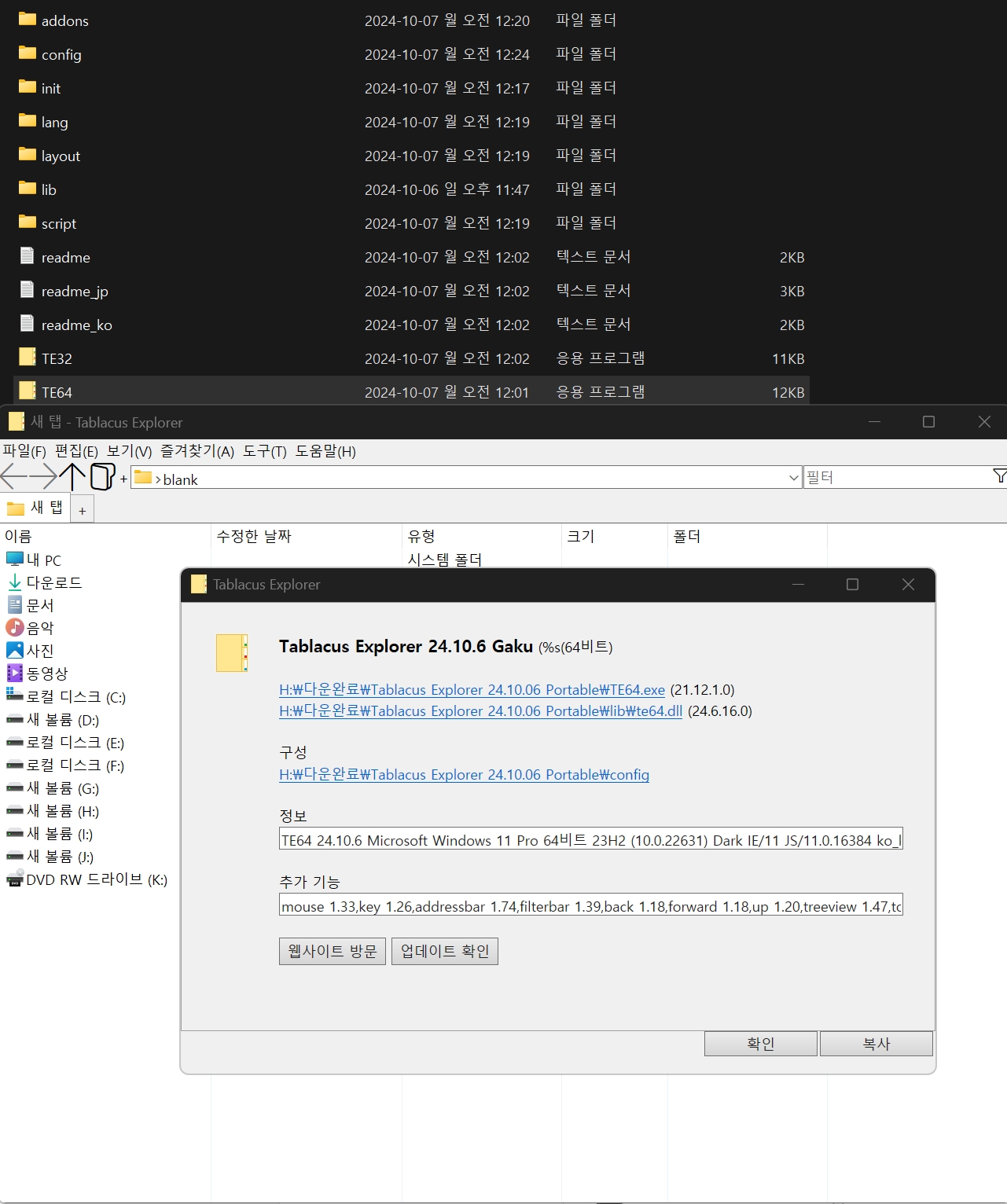Viewport: 1007px width, 1204px height.
Task: Click the DVD RW 드라이브 (K:) icon
Action: coord(15,878)
